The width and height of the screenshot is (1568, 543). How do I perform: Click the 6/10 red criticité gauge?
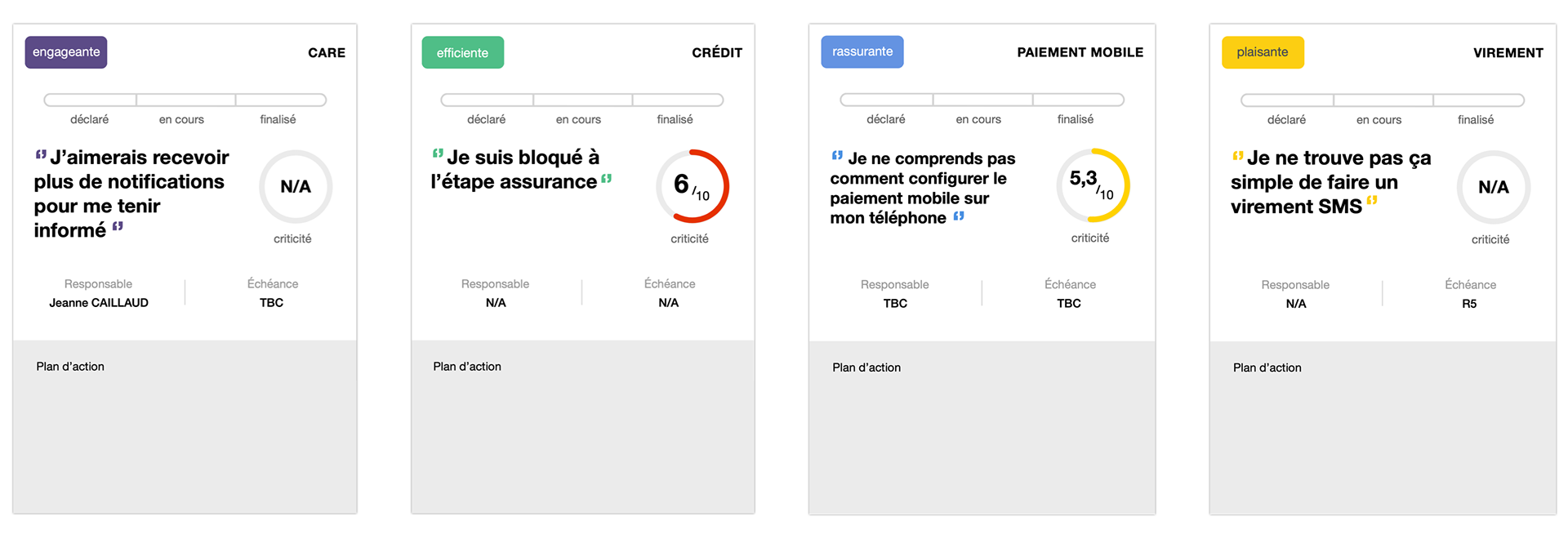pos(693,186)
